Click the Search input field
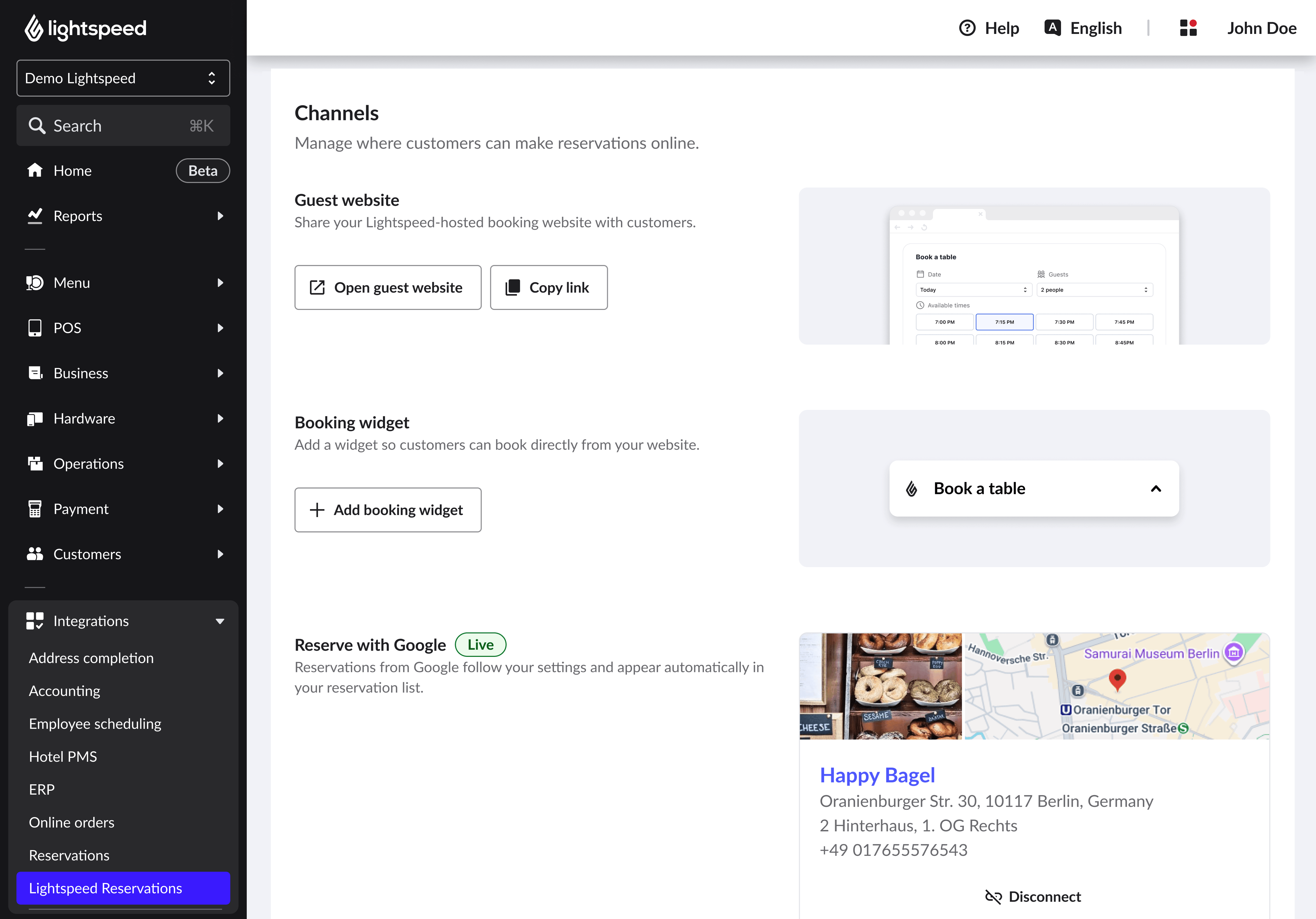The height and width of the screenshot is (919, 1316). [x=123, y=125]
